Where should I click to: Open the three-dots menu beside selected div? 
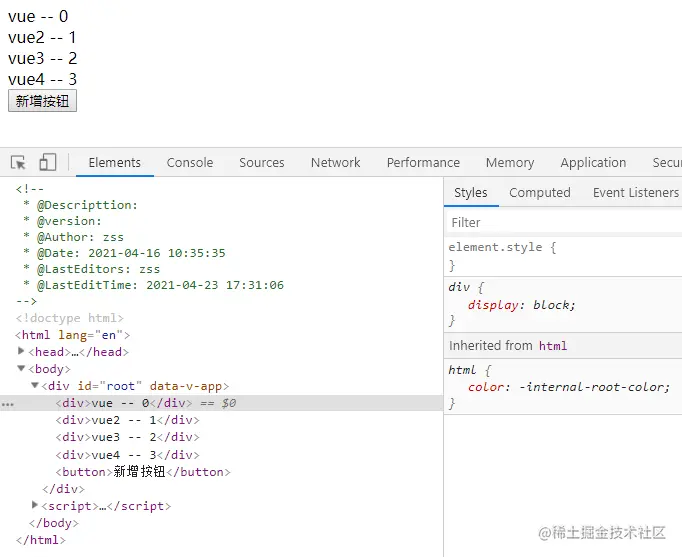click(x=7, y=404)
